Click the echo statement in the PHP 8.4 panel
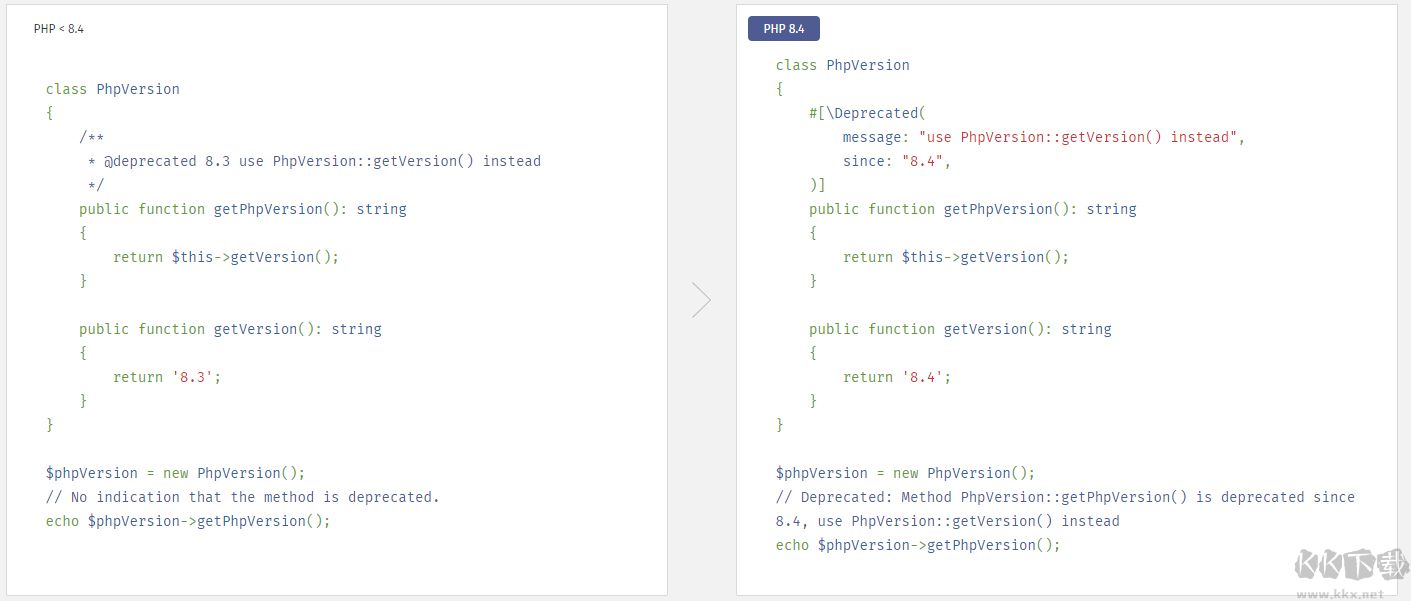The width and height of the screenshot is (1411, 601). pos(917,545)
